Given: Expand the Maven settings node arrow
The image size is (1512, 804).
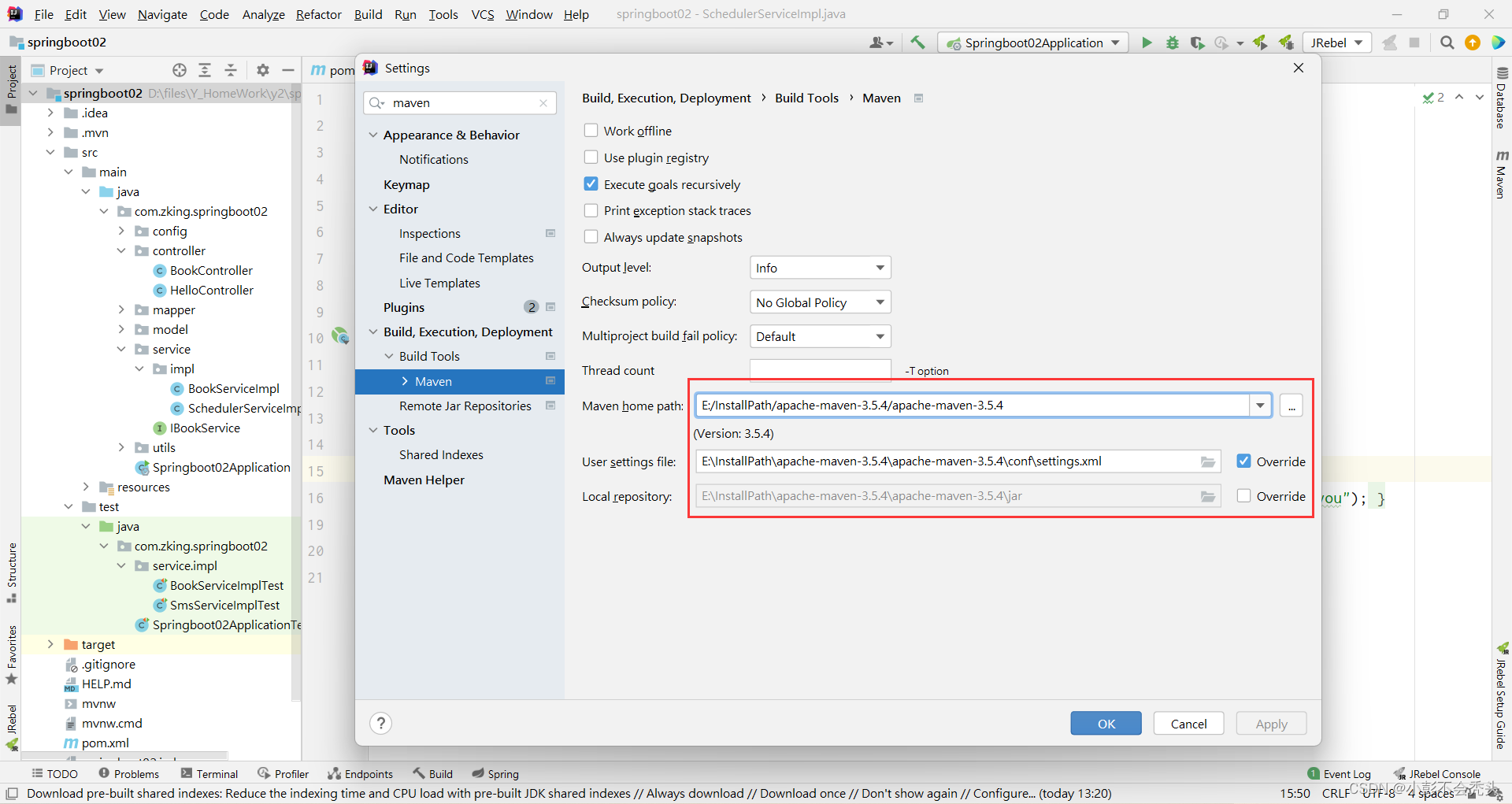Looking at the screenshot, I should tap(405, 381).
